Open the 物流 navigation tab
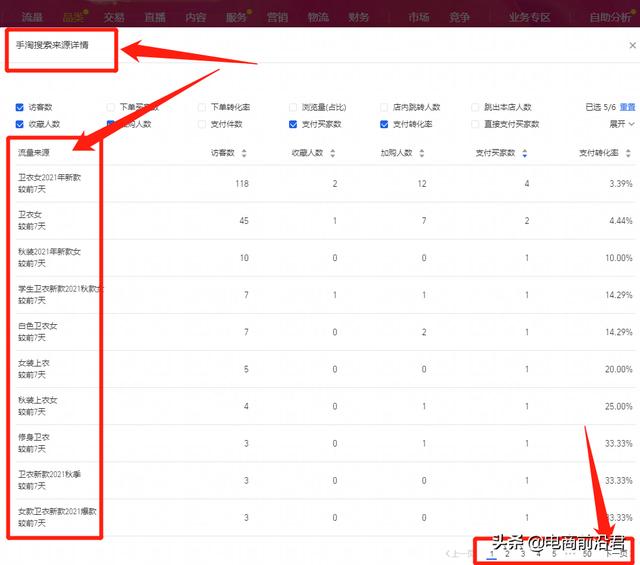Screen dimensions: 640x565 tap(318, 17)
